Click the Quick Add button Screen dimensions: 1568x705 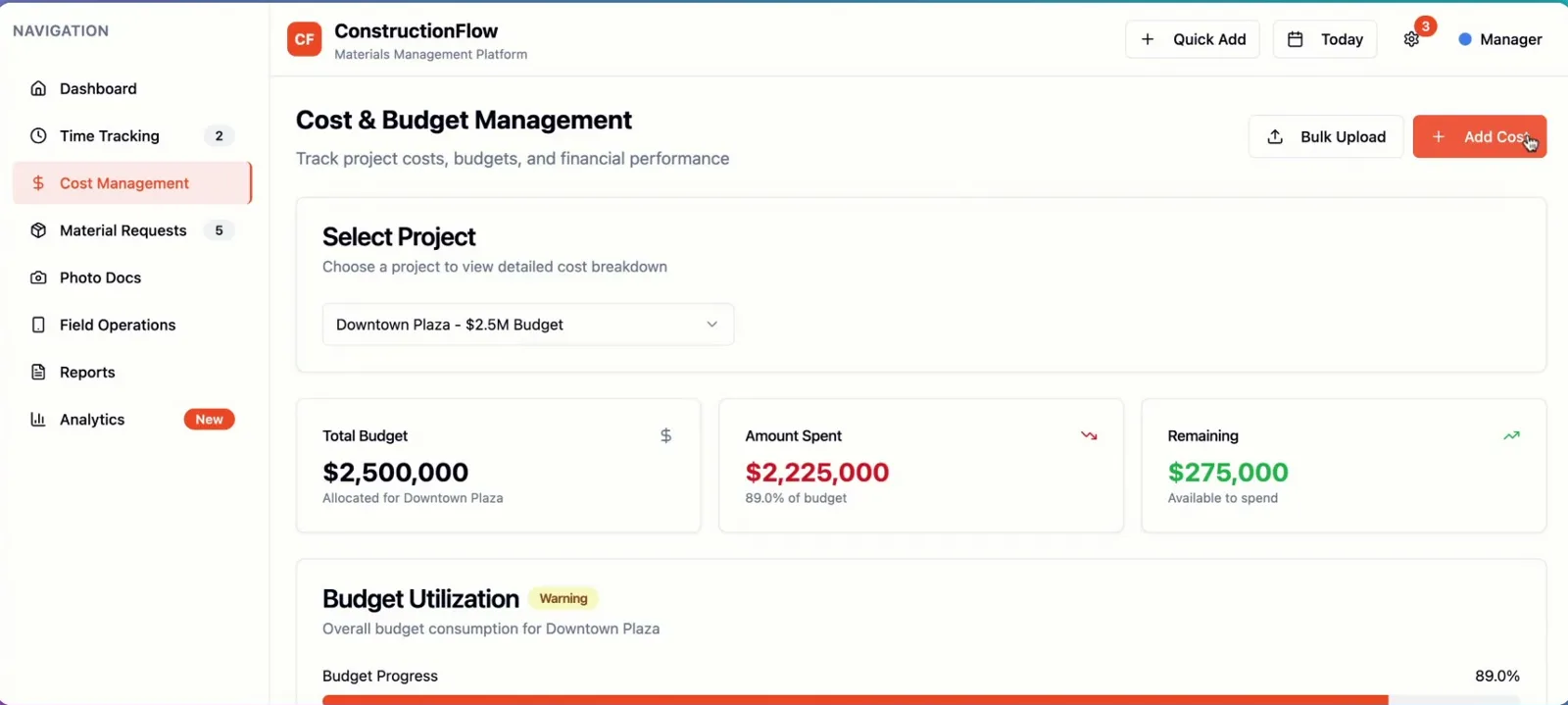1193,39
